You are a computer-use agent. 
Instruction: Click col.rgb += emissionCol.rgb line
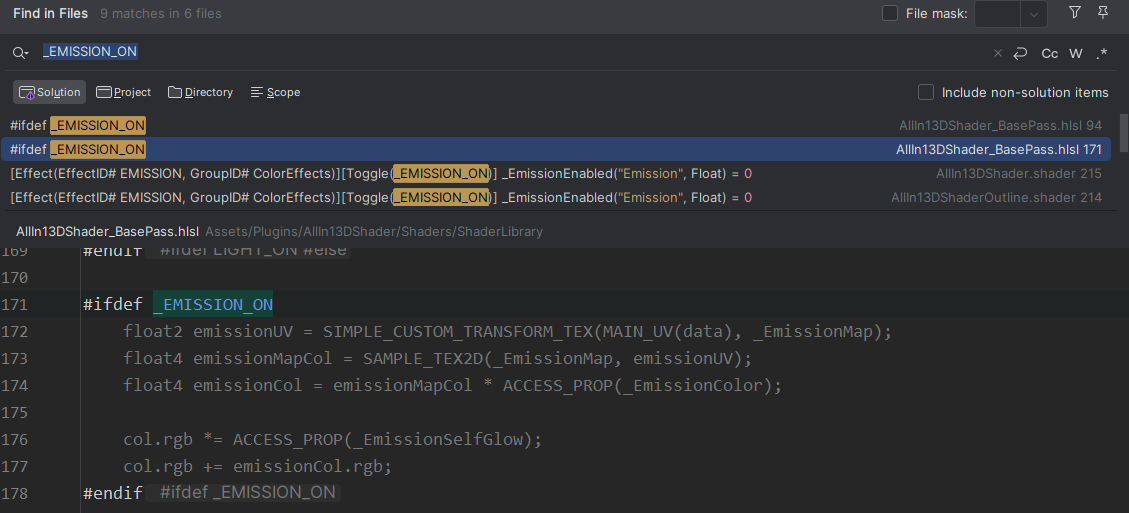[257, 466]
